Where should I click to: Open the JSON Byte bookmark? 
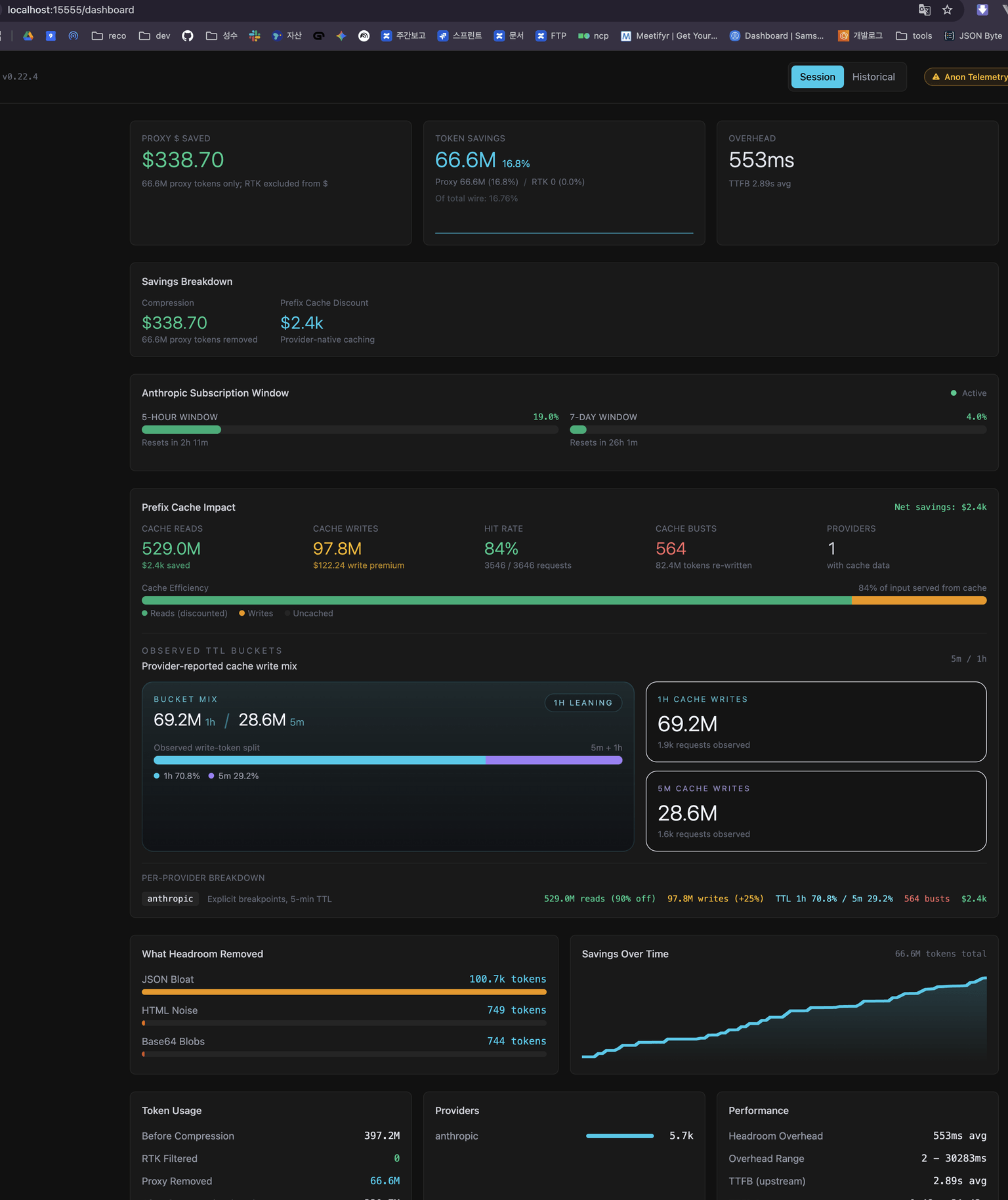pos(973,36)
